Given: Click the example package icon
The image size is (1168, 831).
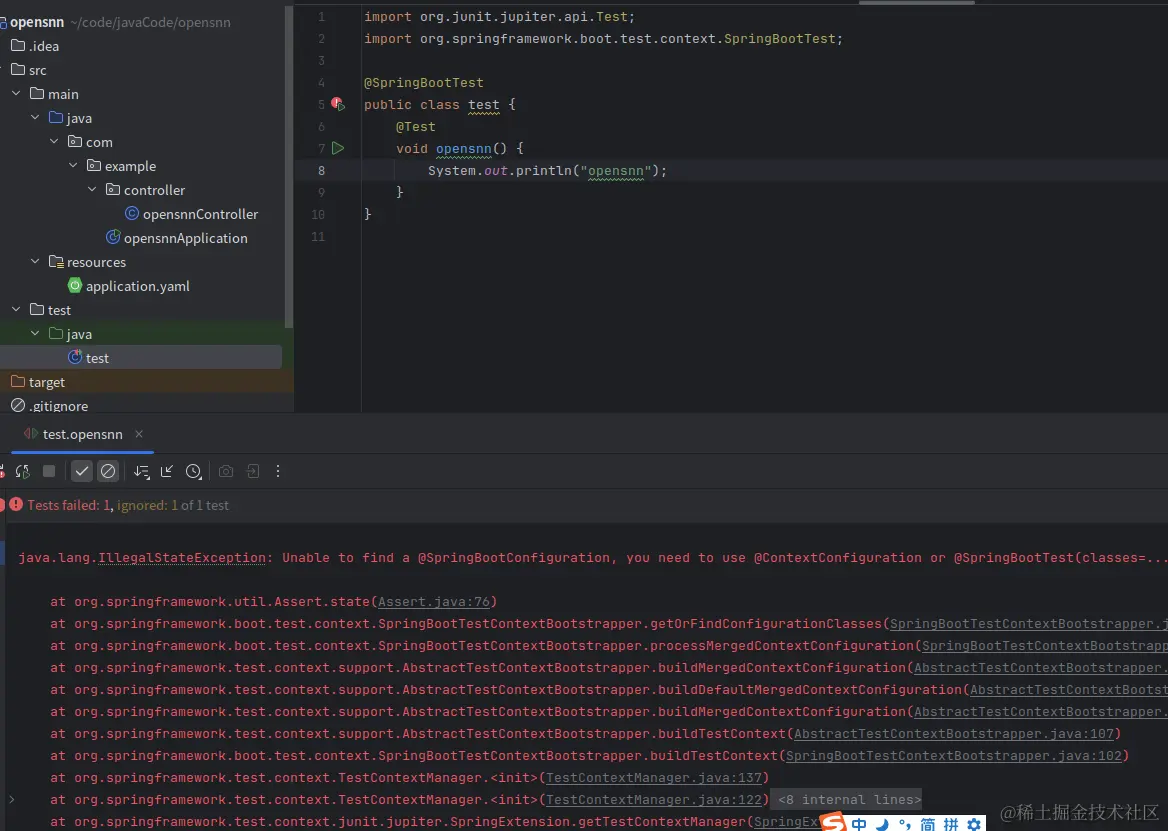Looking at the screenshot, I should pyautogui.click(x=94, y=165).
